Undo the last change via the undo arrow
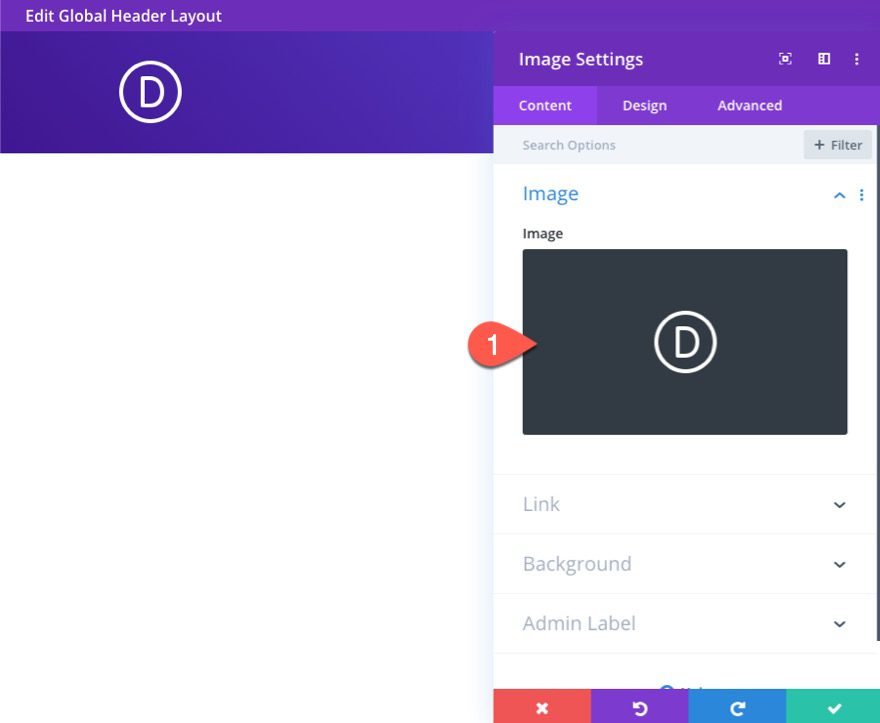The height and width of the screenshot is (723, 880). [640, 708]
